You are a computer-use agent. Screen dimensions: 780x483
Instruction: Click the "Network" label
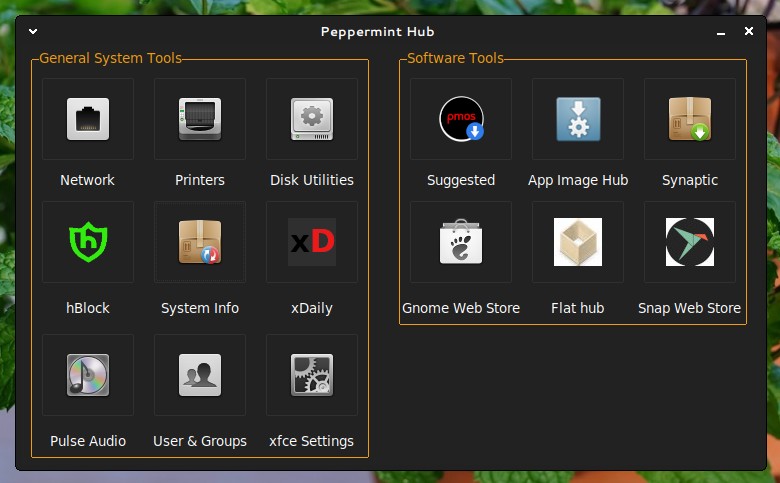coord(88,180)
